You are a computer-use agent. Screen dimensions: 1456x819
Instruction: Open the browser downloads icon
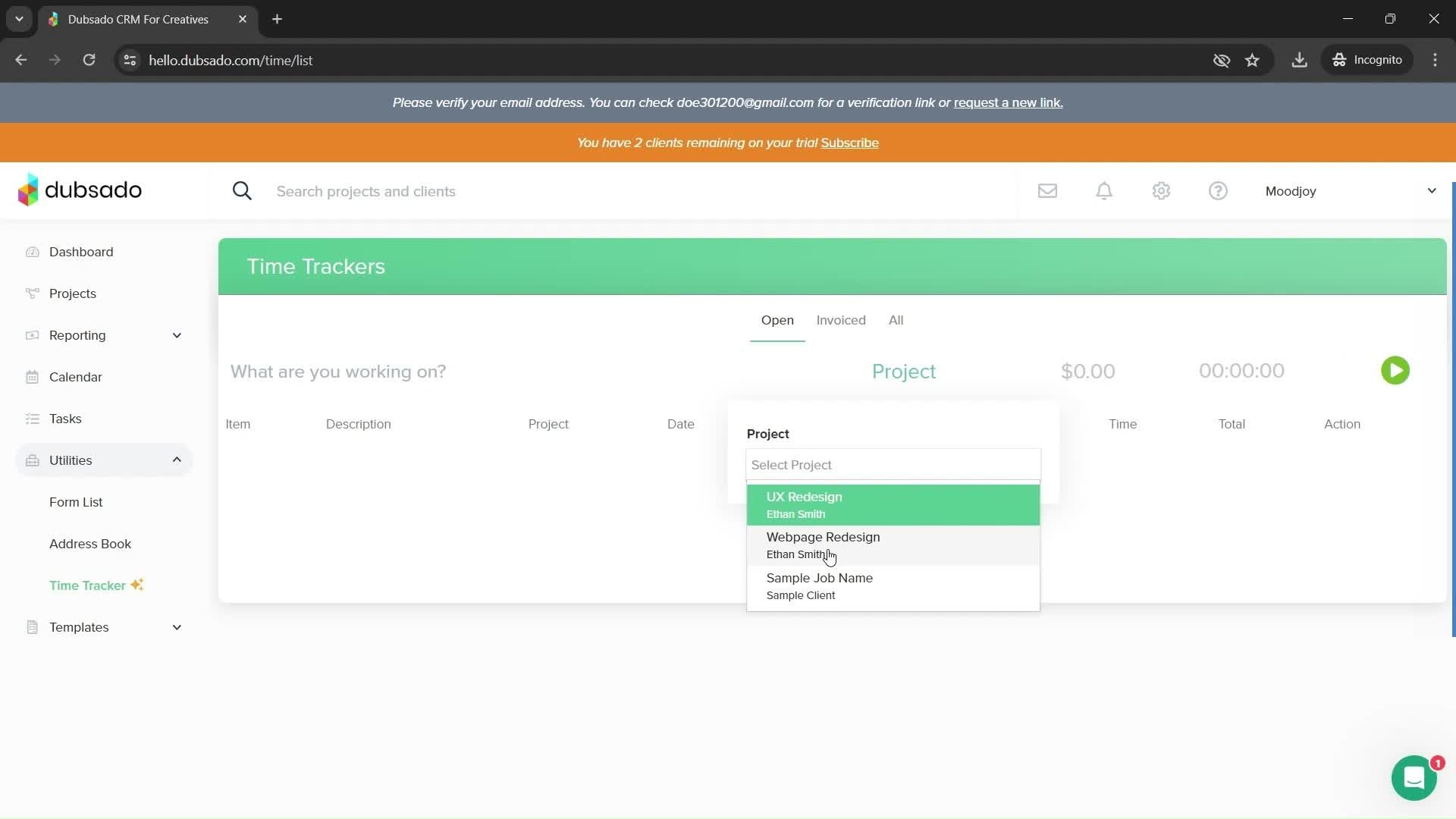1299,60
